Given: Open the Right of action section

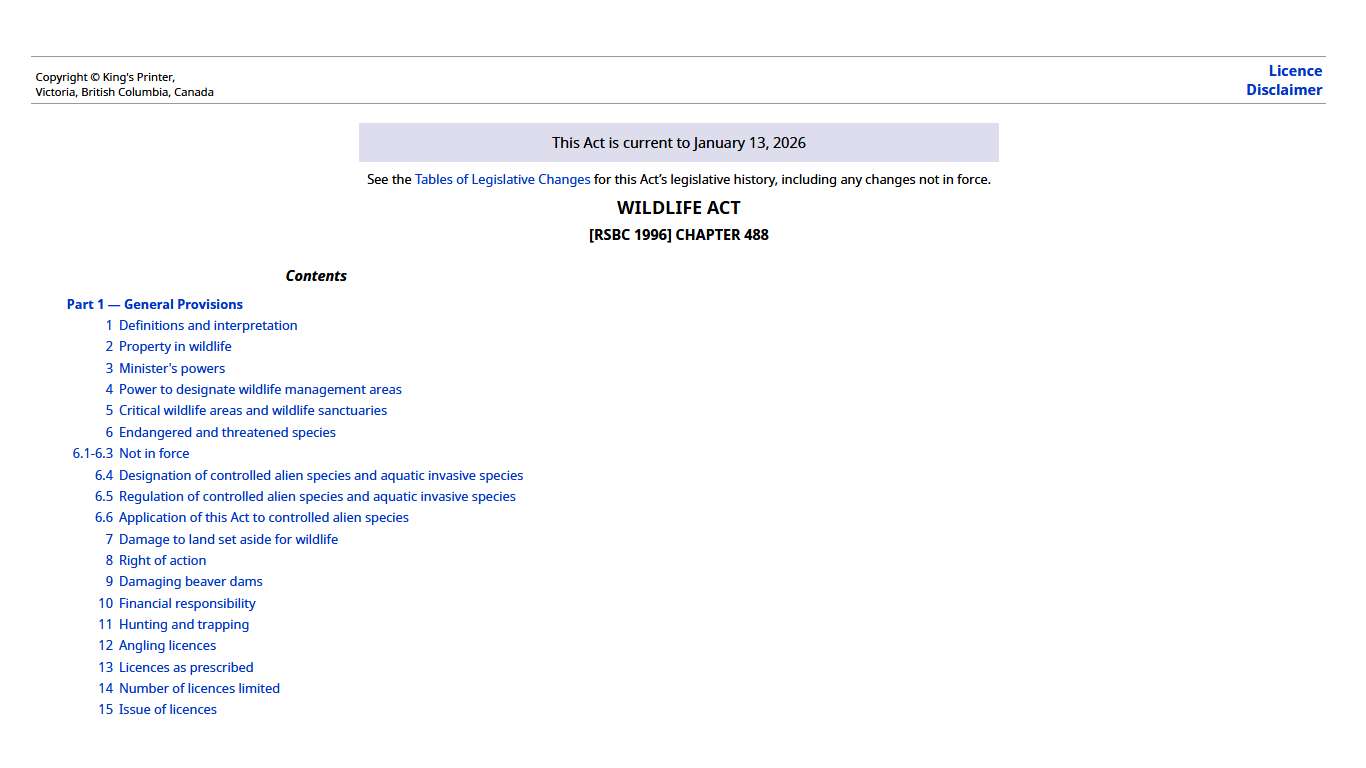Looking at the screenshot, I should click(162, 561).
